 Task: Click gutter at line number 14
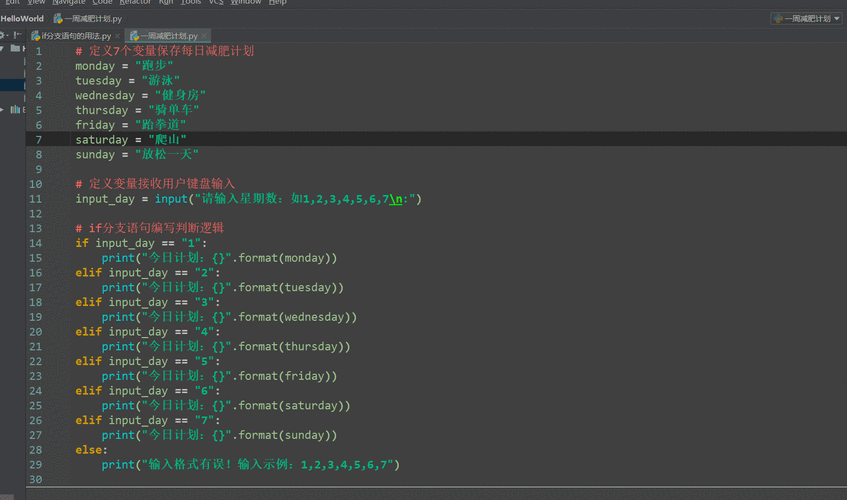pos(36,243)
